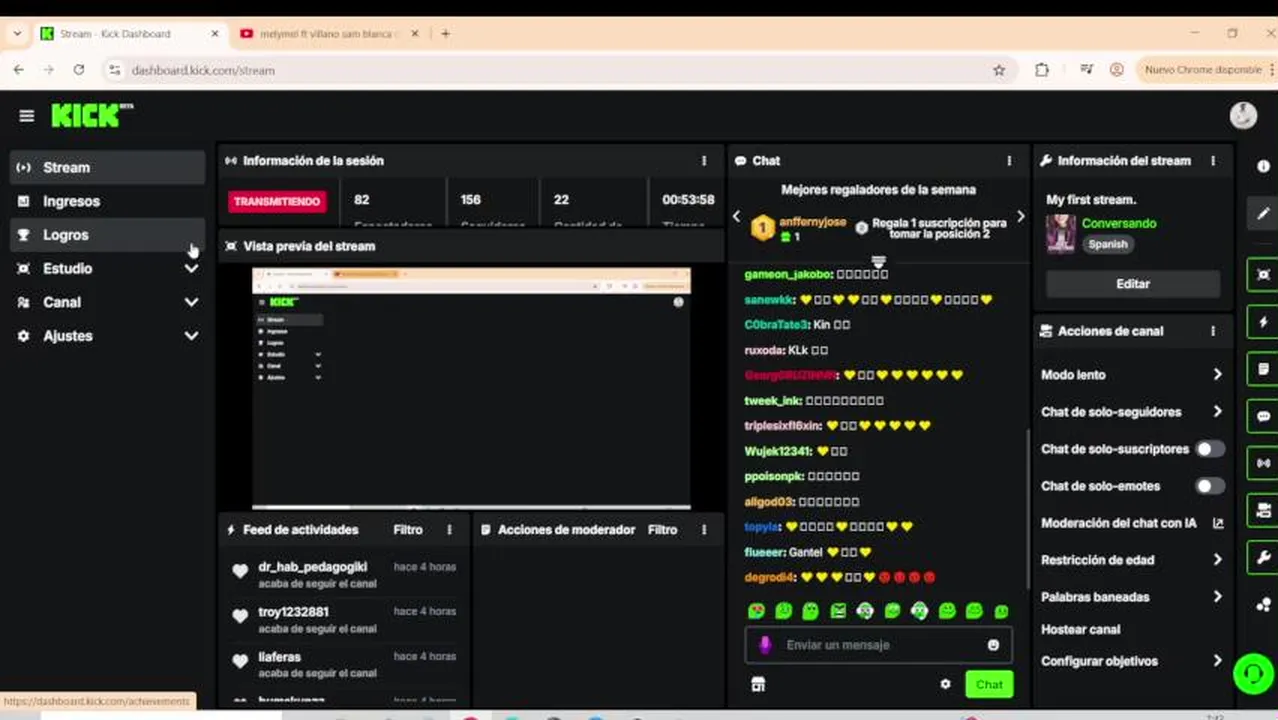Viewport: 1278px width, 720px height.
Task: Click Nuevo Chrome disponible update button
Action: tap(1202, 70)
